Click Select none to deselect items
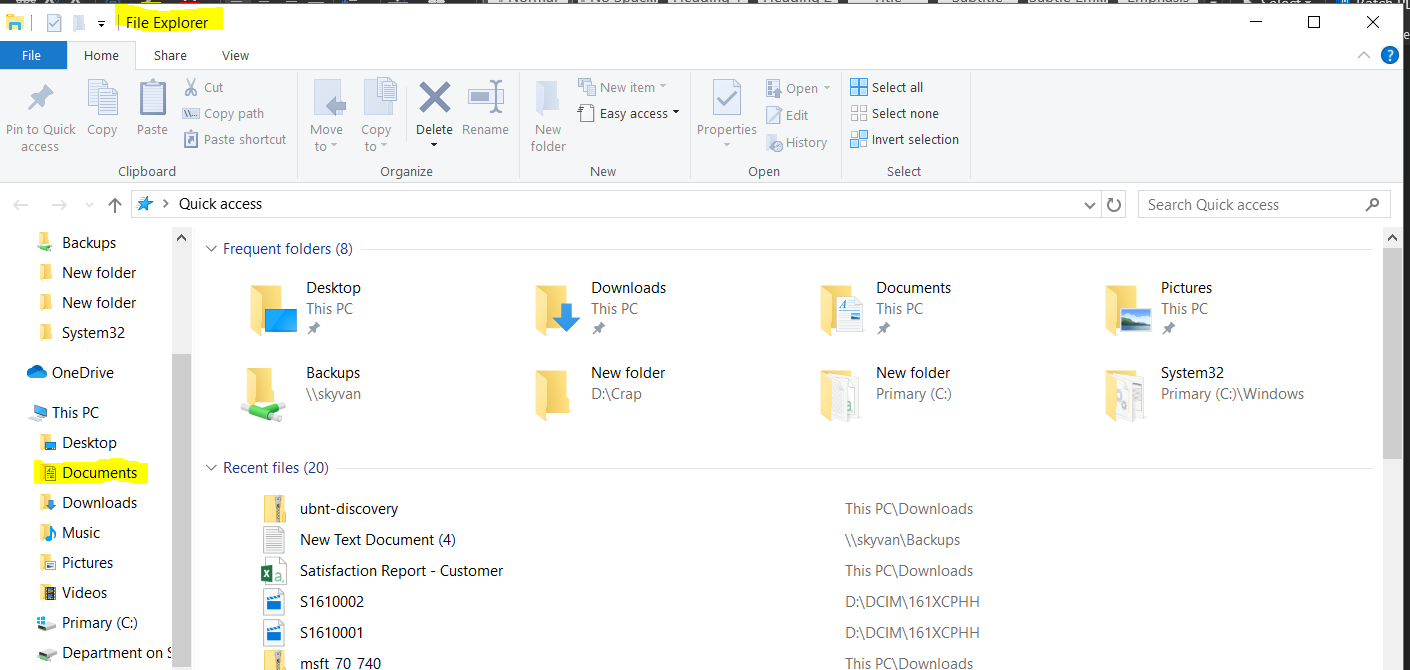Screen dimensions: 1410x670 894,113
